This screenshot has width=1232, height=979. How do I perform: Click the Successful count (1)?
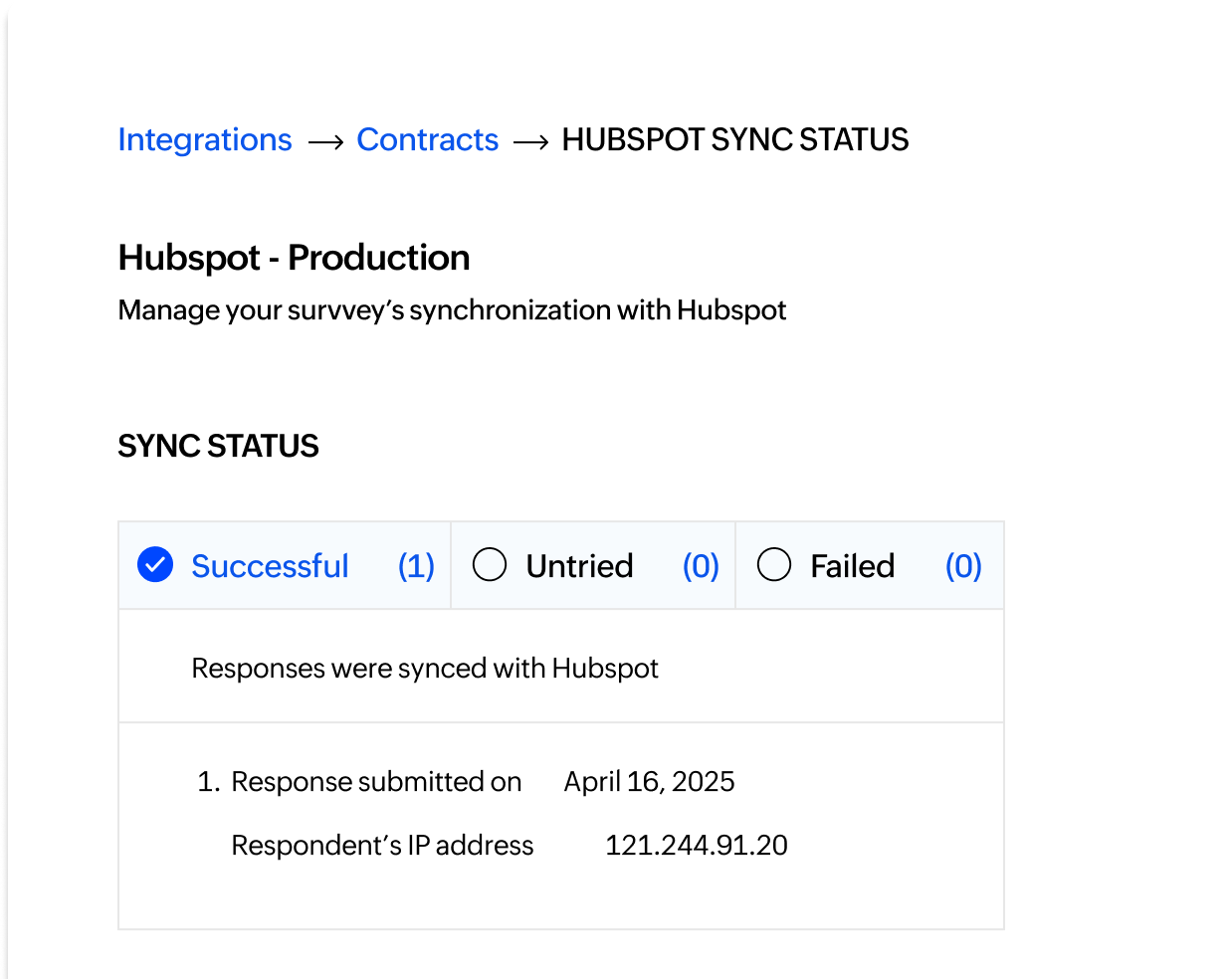(416, 566)
